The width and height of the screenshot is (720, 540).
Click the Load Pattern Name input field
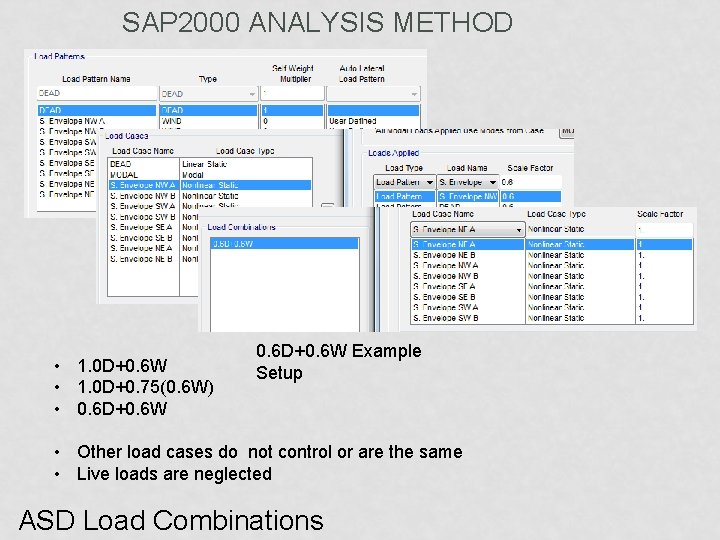coord(97,93)
